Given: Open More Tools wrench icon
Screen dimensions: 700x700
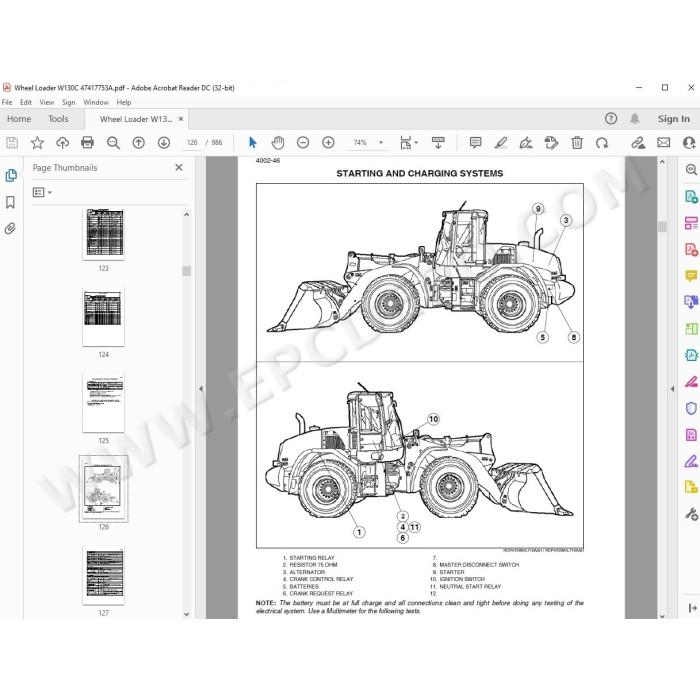Looking at the screenshot, I should coord(691,514).
